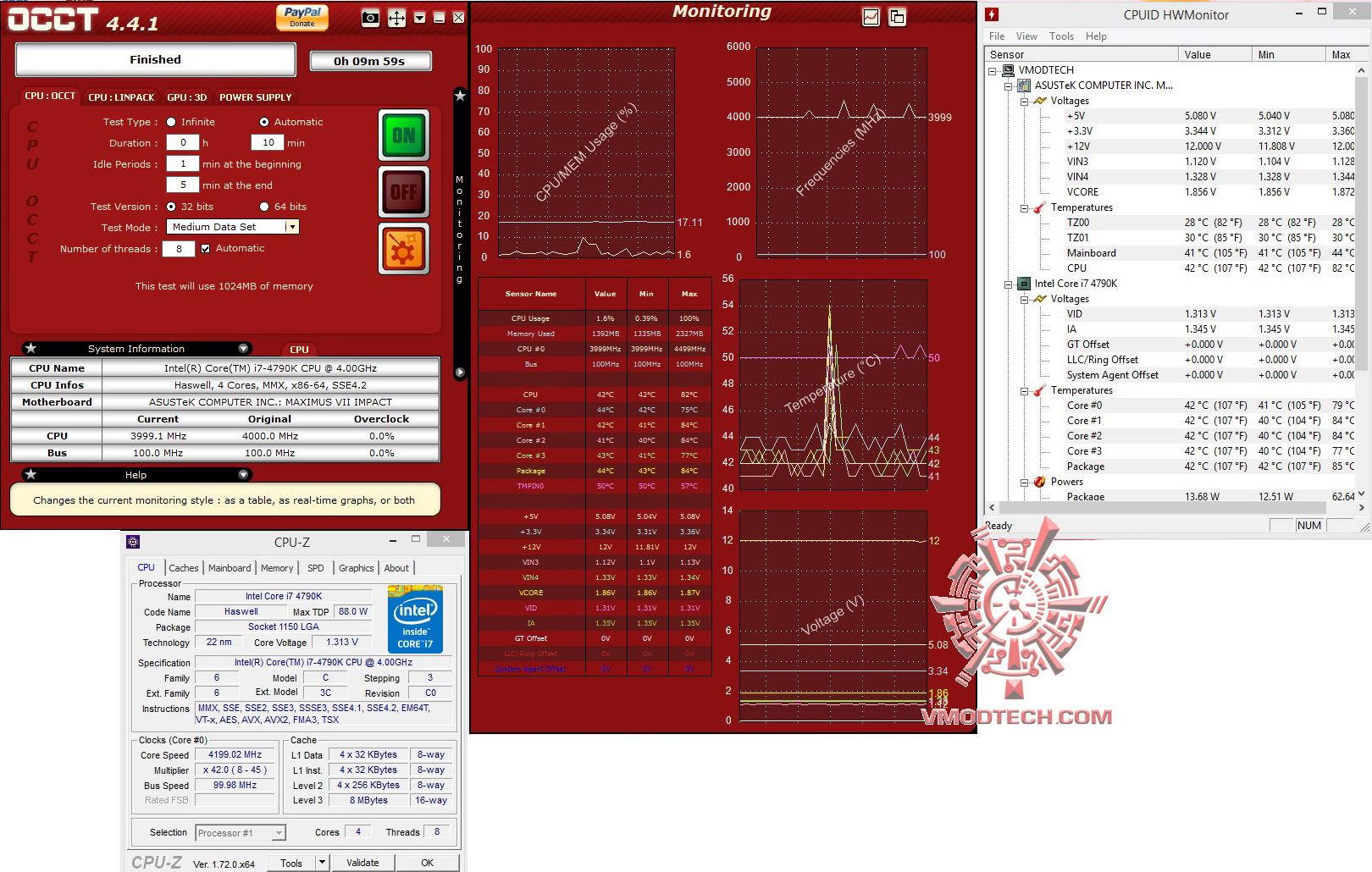Screen dimensions: 1372x872
Task: Collapse Voltages under Intel Core i7
Action: tap(1023, 300)
